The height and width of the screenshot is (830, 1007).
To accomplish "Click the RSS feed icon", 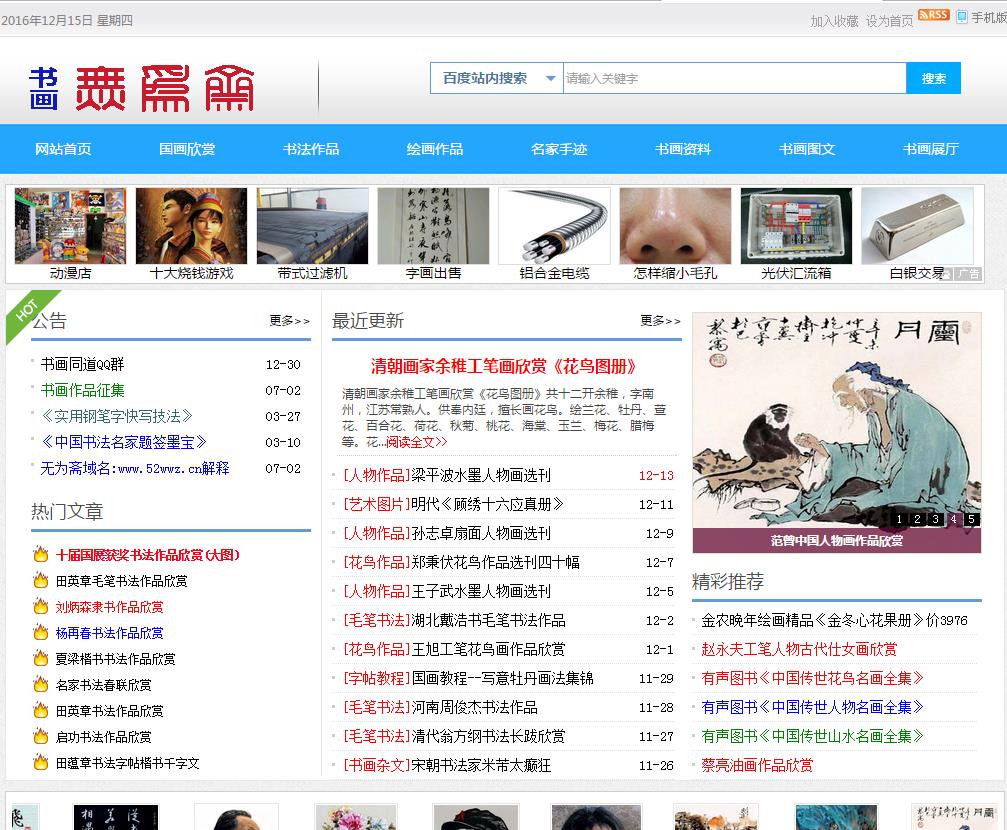I will click(x=933, y=15).
